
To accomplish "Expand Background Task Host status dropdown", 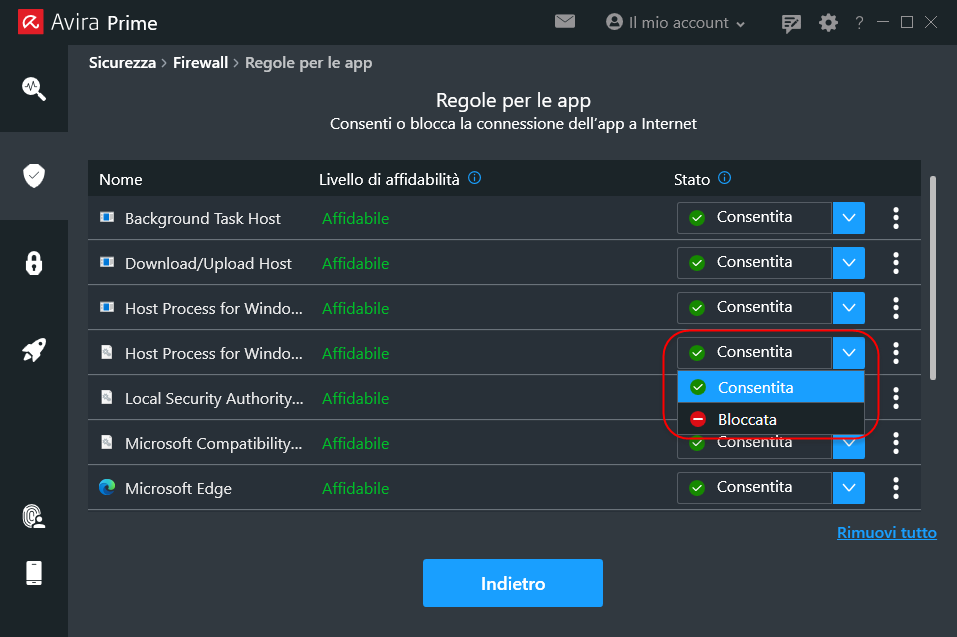I will pos(848,218).
